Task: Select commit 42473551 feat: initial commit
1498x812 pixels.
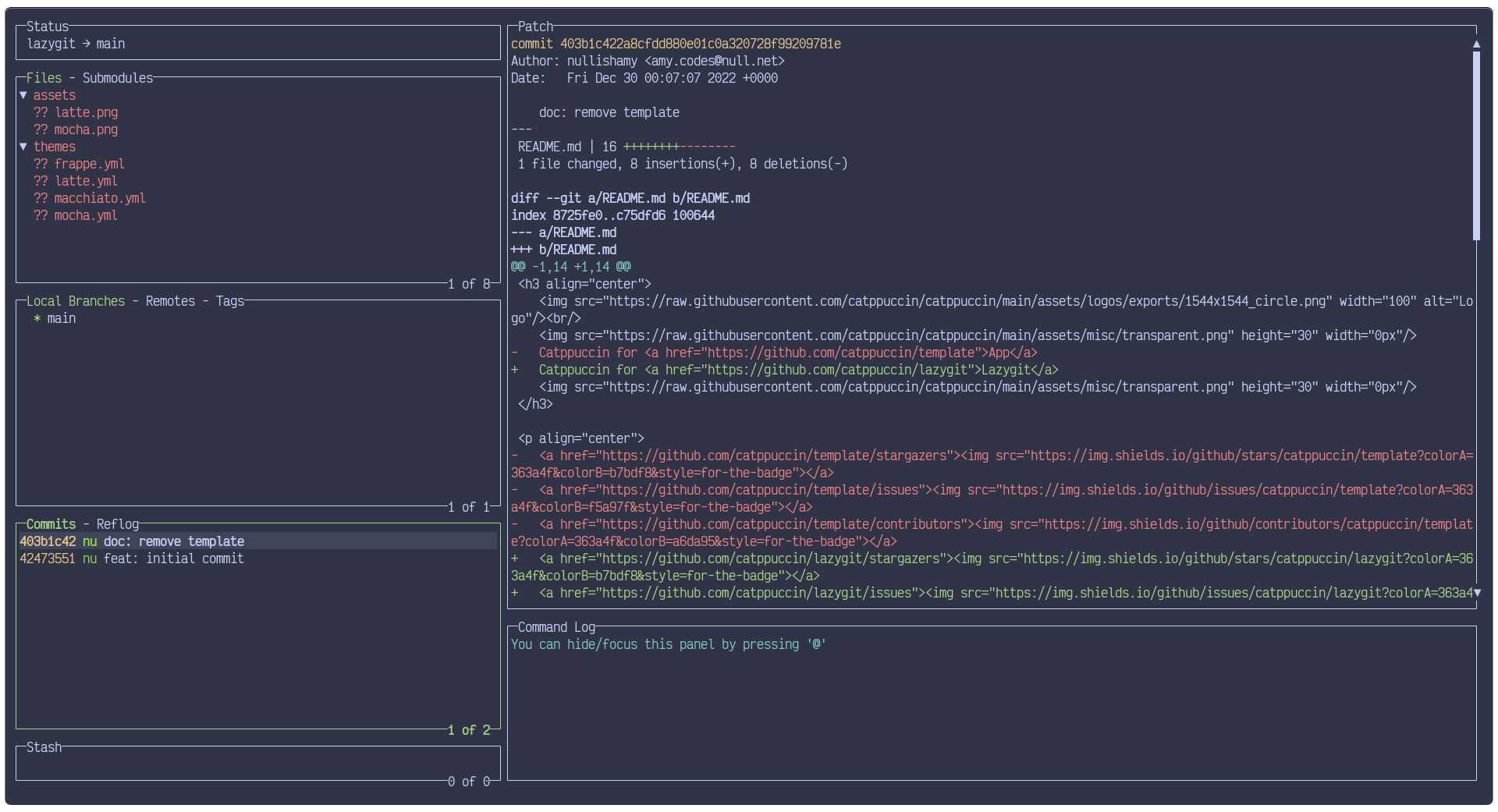Action: pyautogui.click(x=257, y=558)
